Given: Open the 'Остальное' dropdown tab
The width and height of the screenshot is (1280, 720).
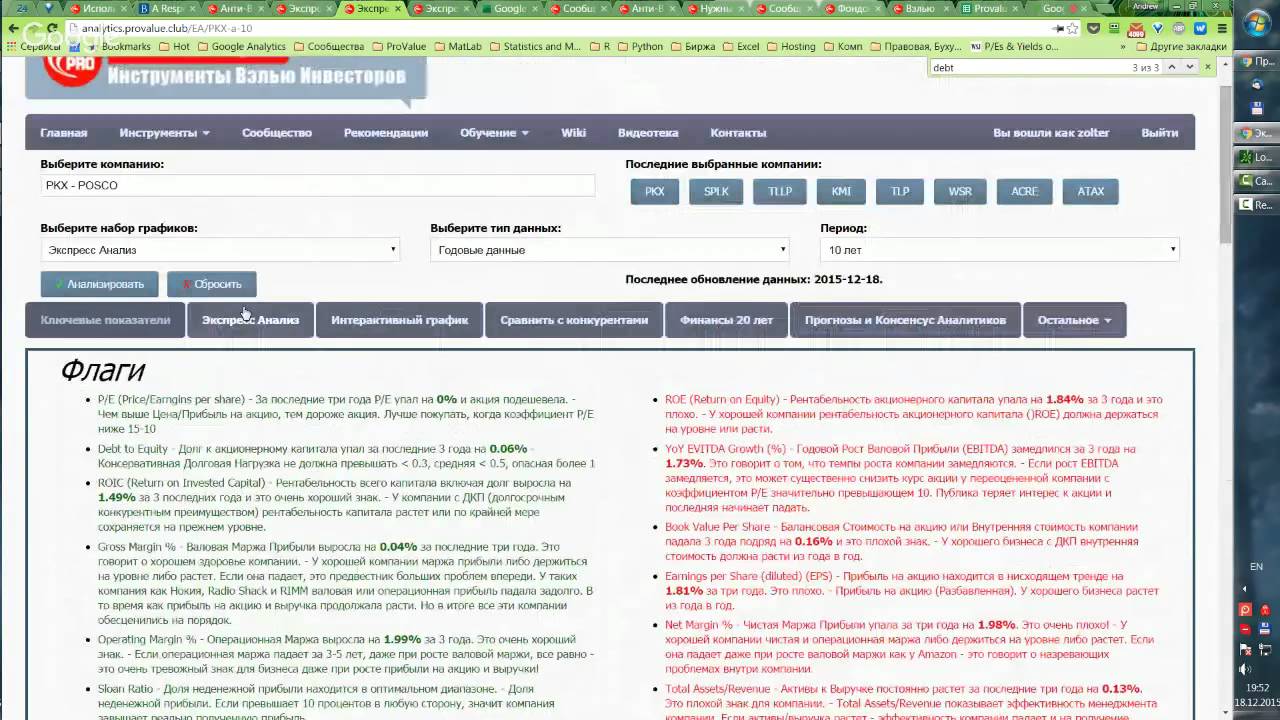Looking at the screenshot, I should click(x=1075, y=320).
